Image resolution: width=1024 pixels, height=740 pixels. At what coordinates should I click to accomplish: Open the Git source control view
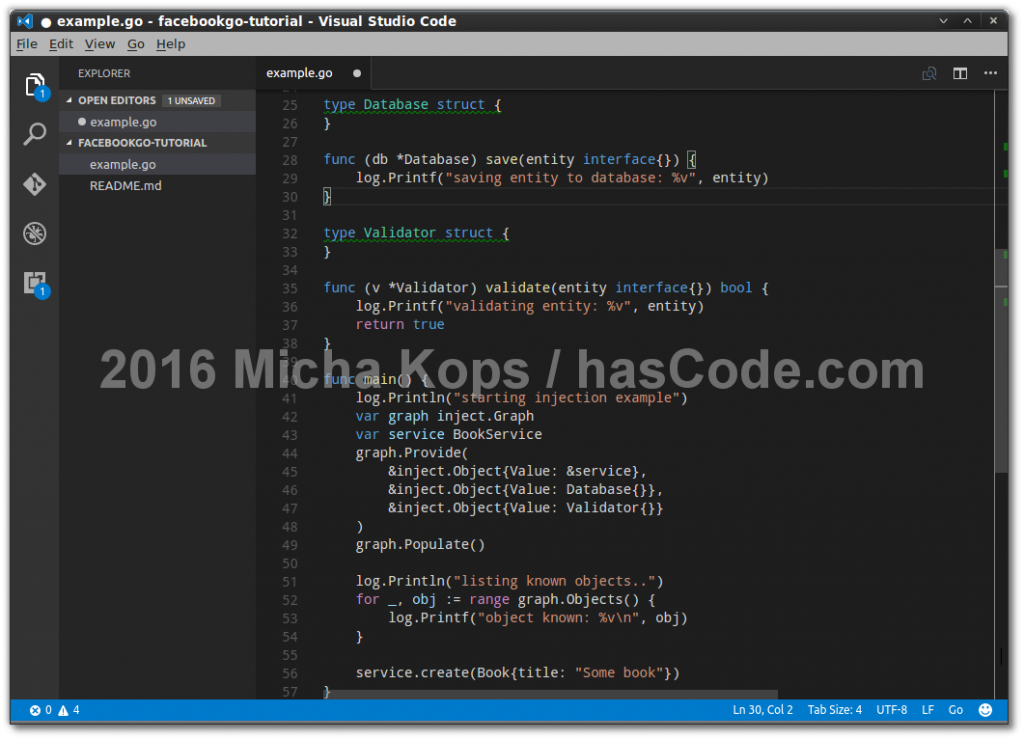coord(33,183)
